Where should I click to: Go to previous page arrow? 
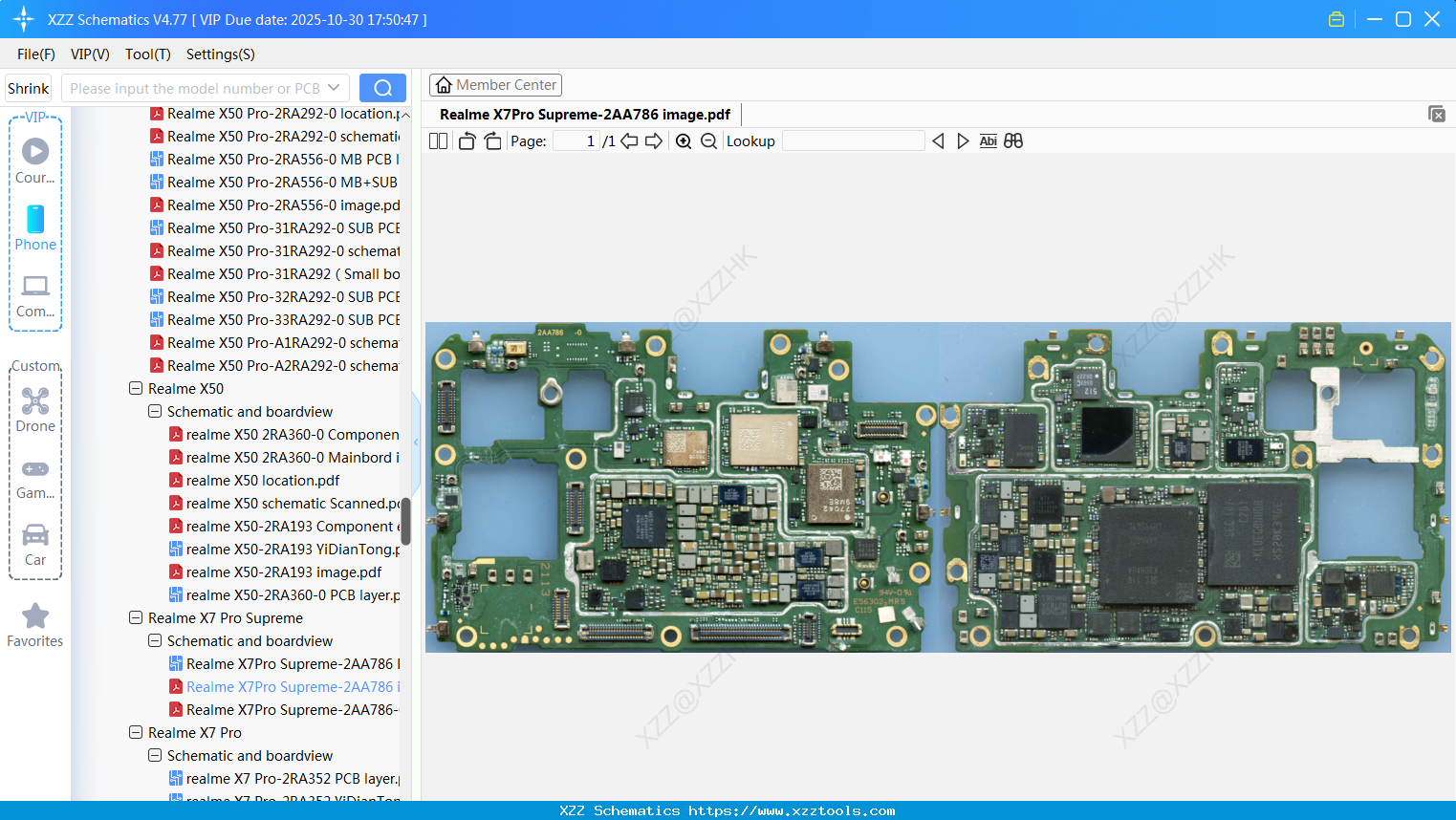tap(629, 141)
